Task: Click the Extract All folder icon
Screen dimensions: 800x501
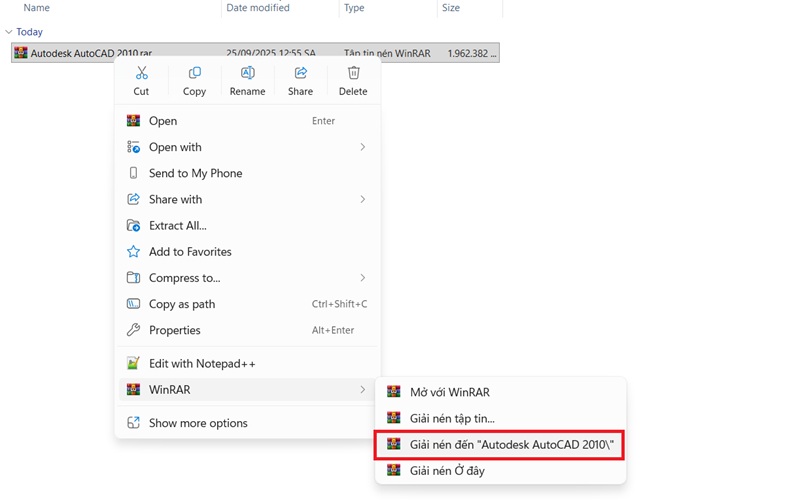Action: point(133,226)
